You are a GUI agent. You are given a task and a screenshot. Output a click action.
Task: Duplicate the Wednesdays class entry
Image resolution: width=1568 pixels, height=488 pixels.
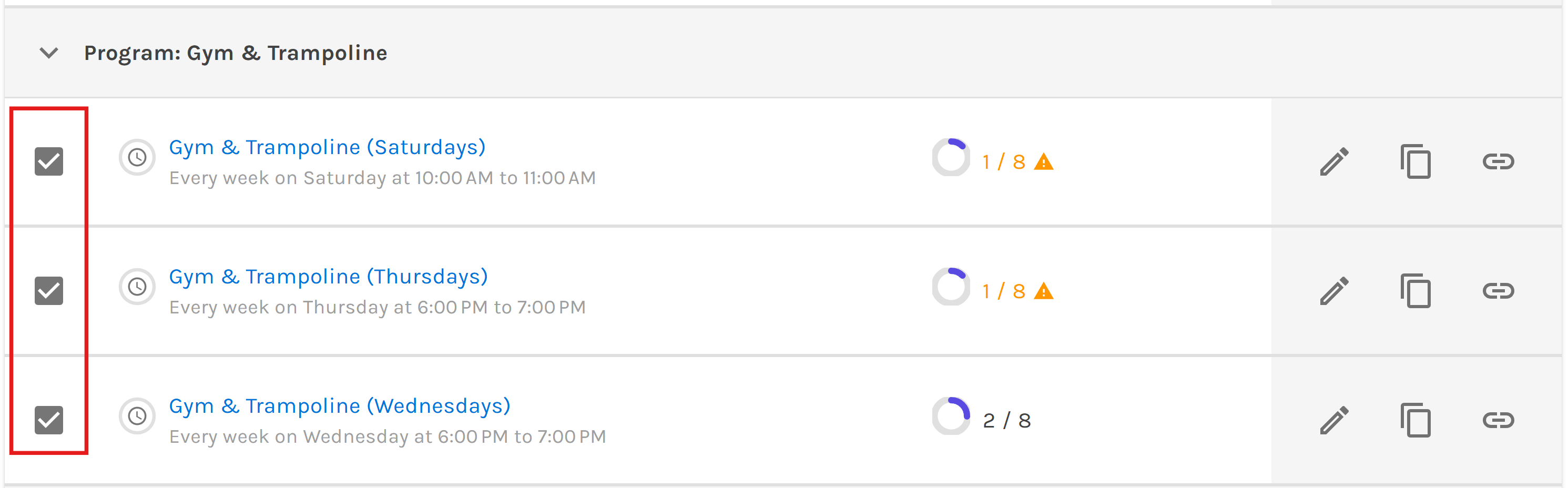[1415, 420]
